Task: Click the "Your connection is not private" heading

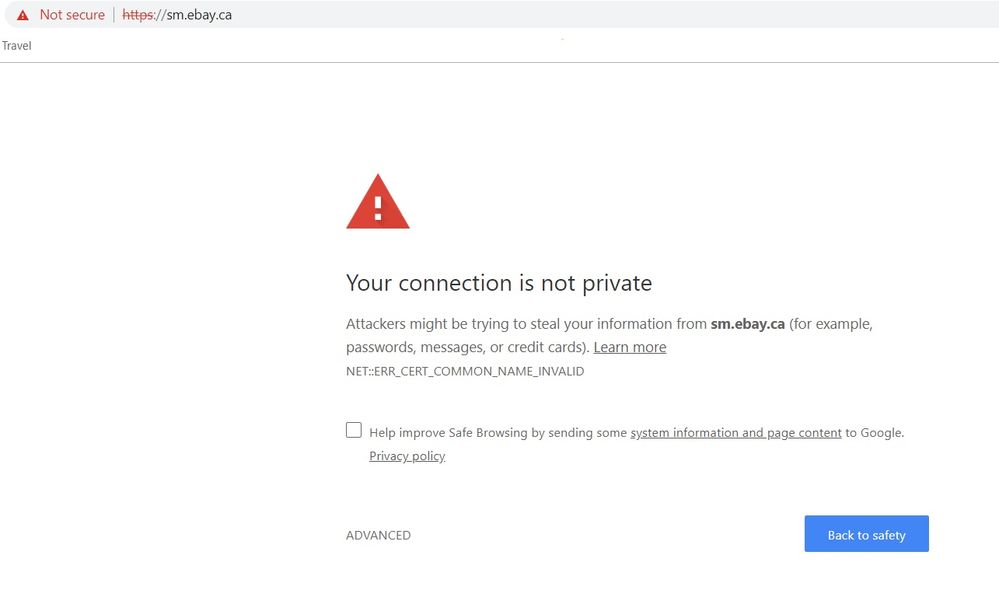Action: [x=499, y=283]
